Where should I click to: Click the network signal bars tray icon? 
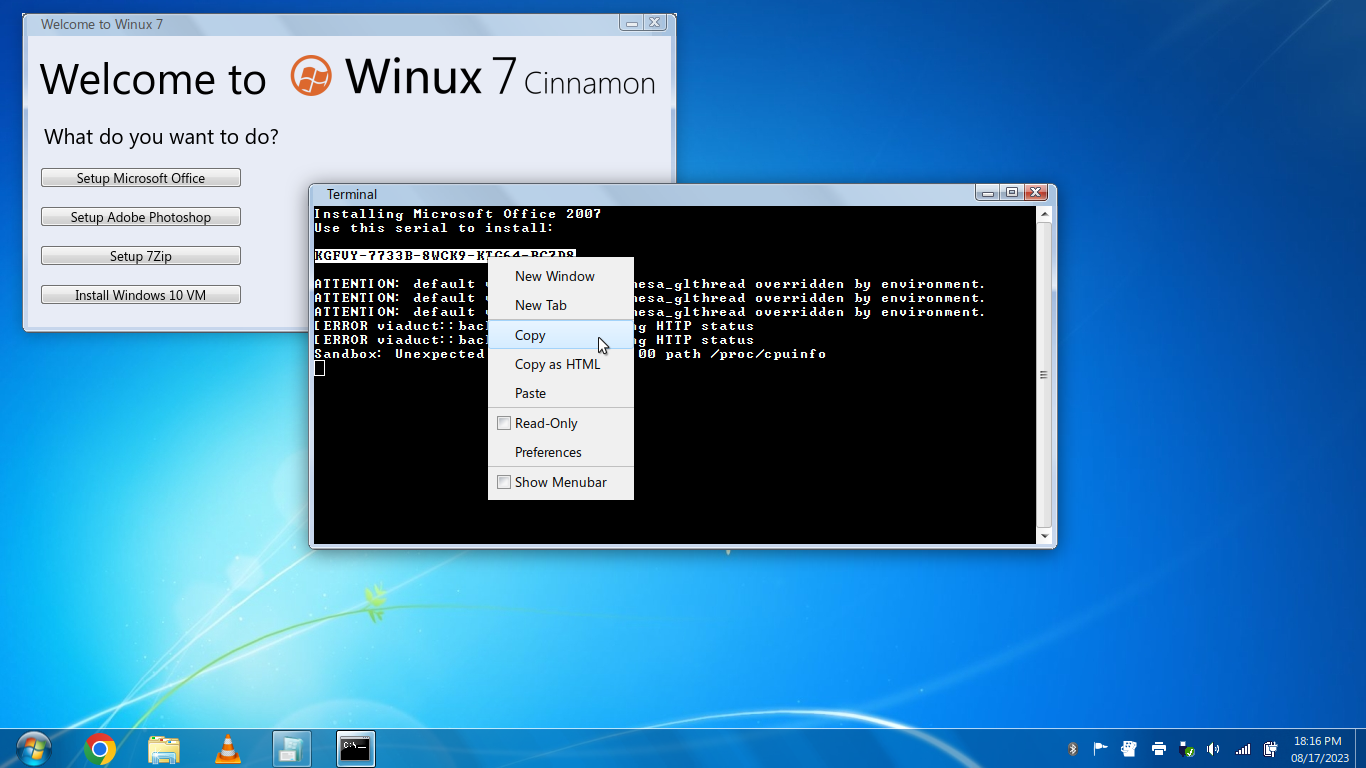click(x=1243, y=748)
